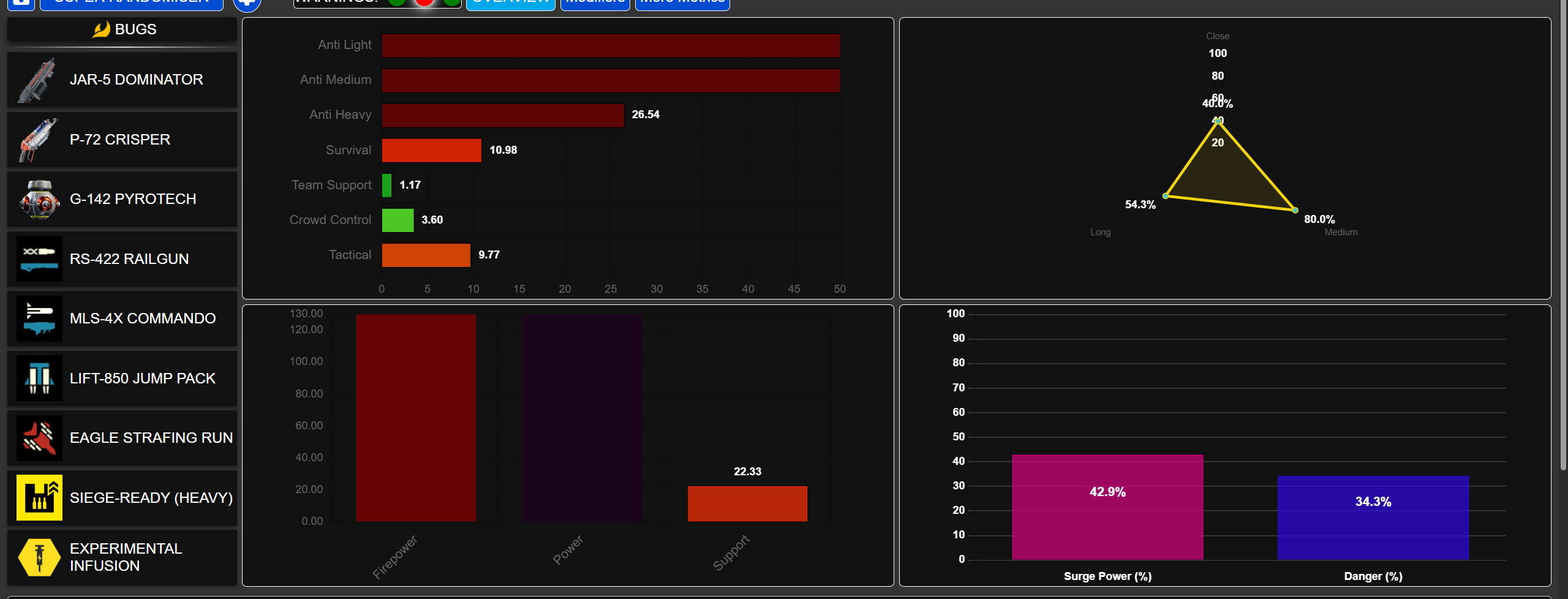Click the 54.3% radar value
1568x599 pixels.
[x=1140, y=205]
